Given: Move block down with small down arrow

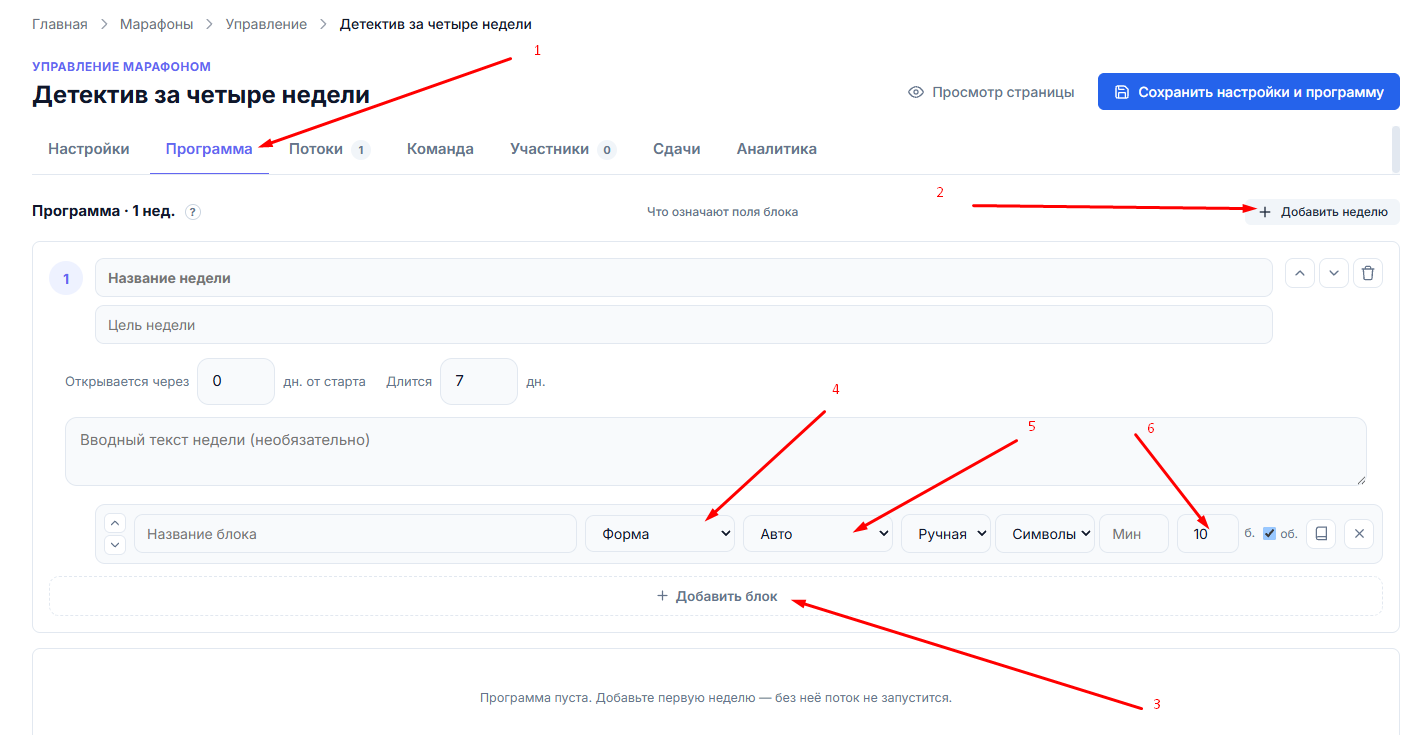Looking at the screenshot, I should [x=115, y=545].
